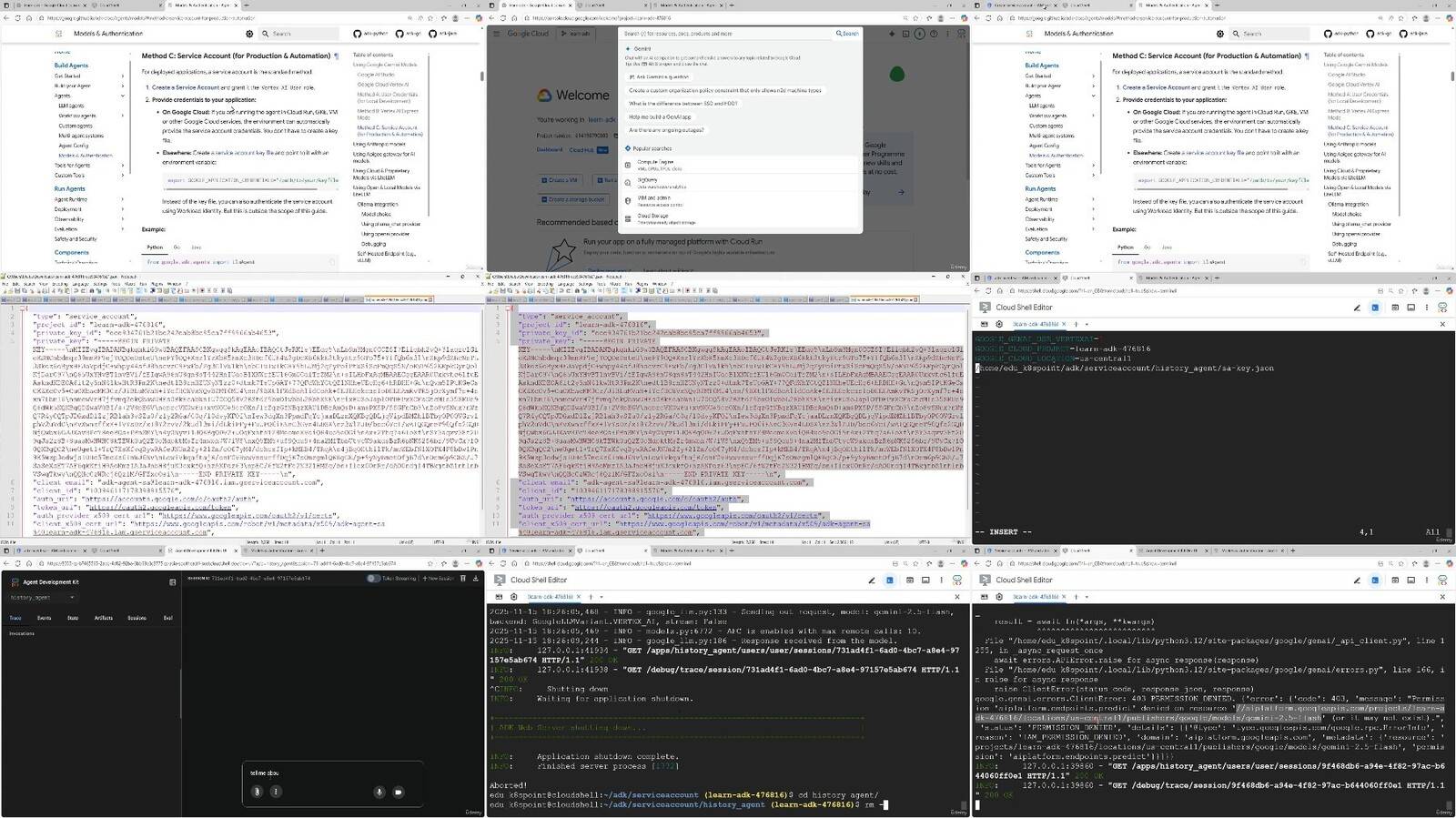Open the Google Cloud console navigation menu

pos(496,34)
